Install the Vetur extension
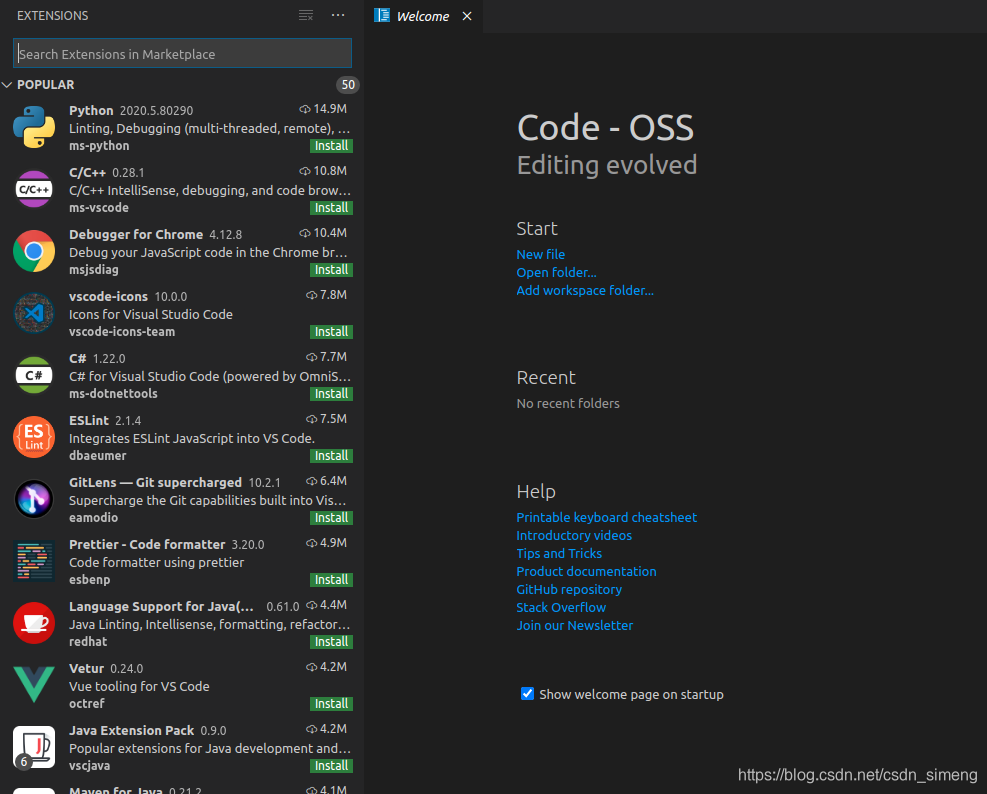The height and width of the screenshot is (794, 987). coord(331,704)
